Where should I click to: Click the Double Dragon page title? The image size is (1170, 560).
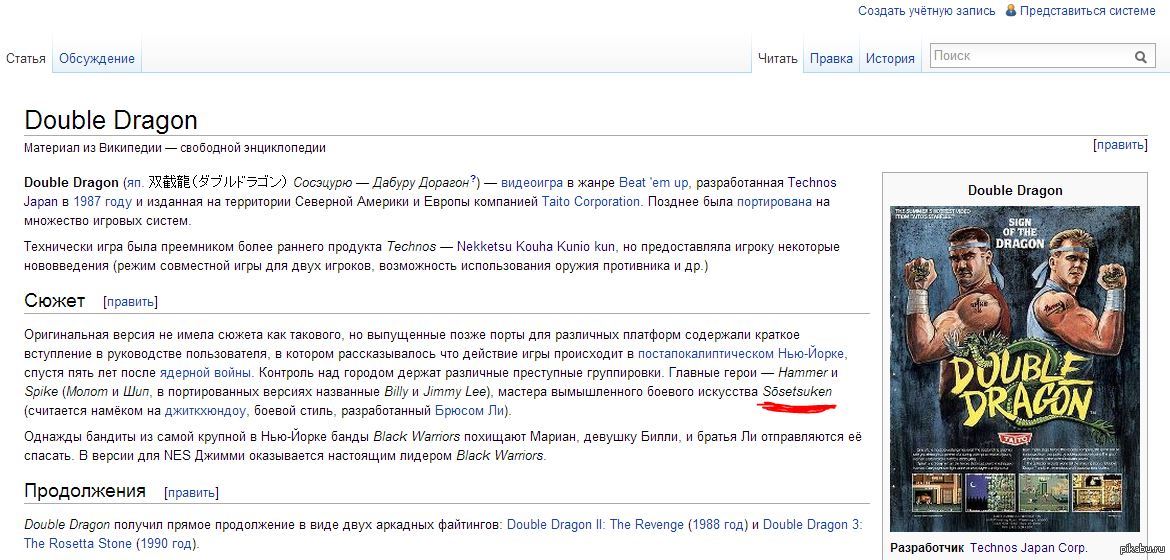pos(110,120)
